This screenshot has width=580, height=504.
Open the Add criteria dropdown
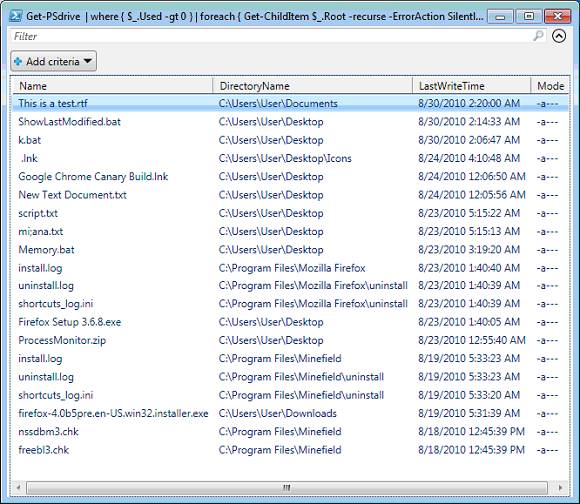click(54, 61)
